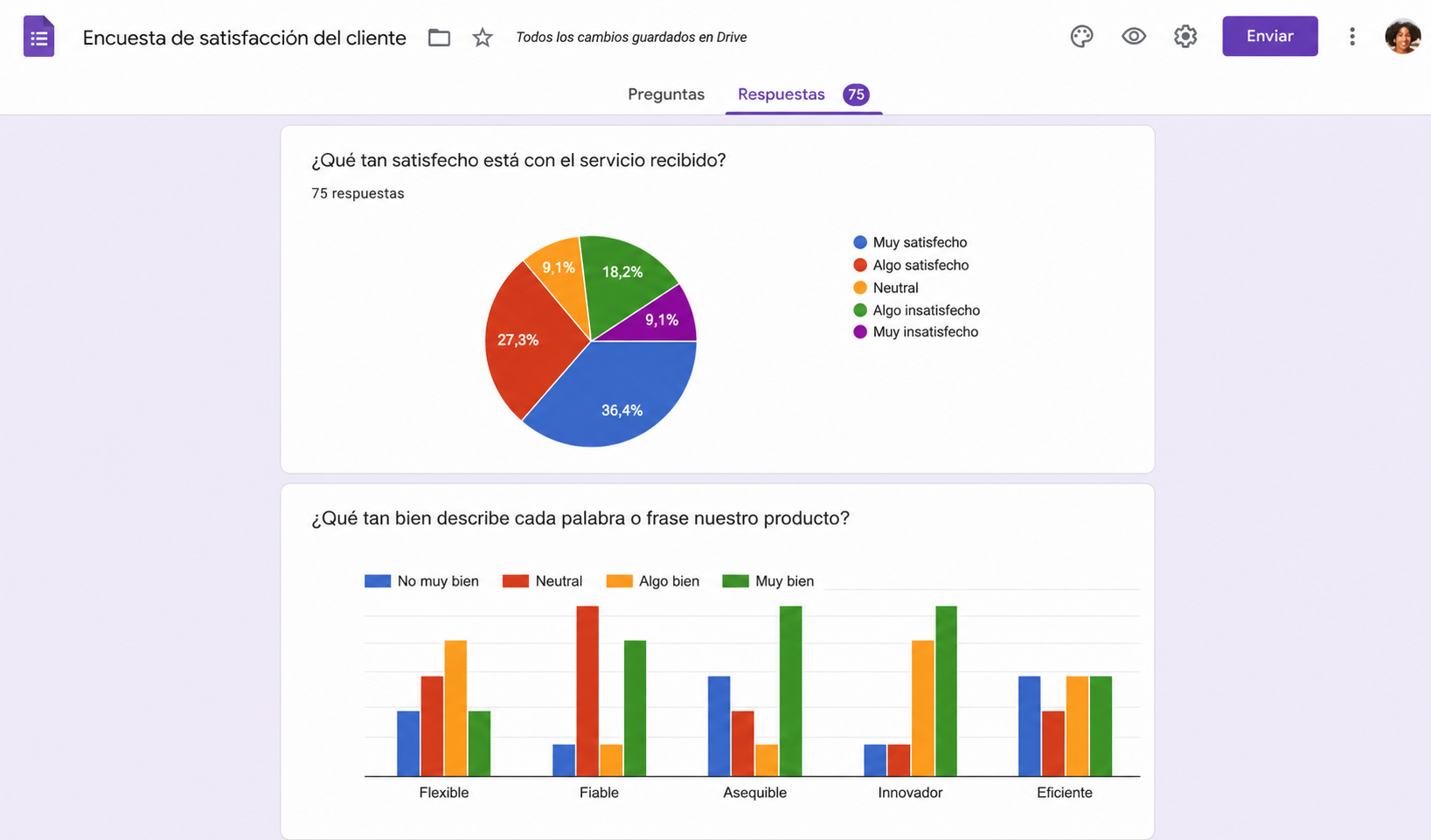Click the question about palabra o frase nuestro producto
The image size is (1431, 840).
pos(580,518)
